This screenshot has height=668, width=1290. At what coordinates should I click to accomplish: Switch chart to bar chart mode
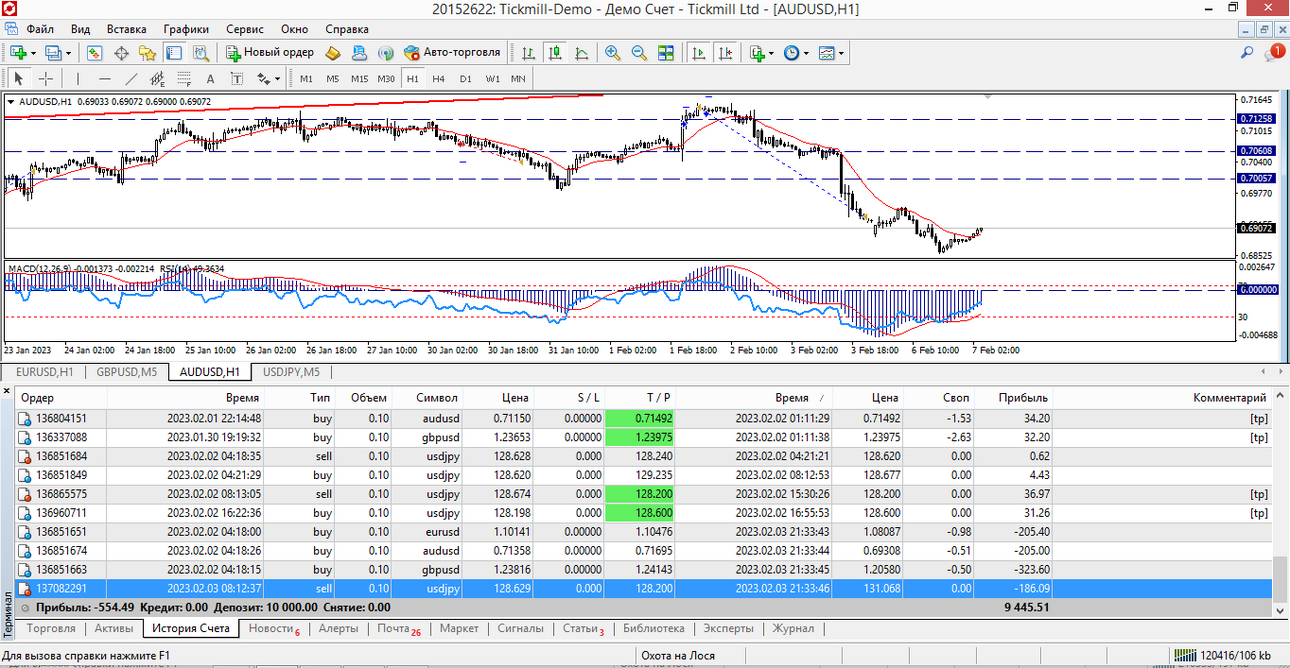click(x=529, y=52)
